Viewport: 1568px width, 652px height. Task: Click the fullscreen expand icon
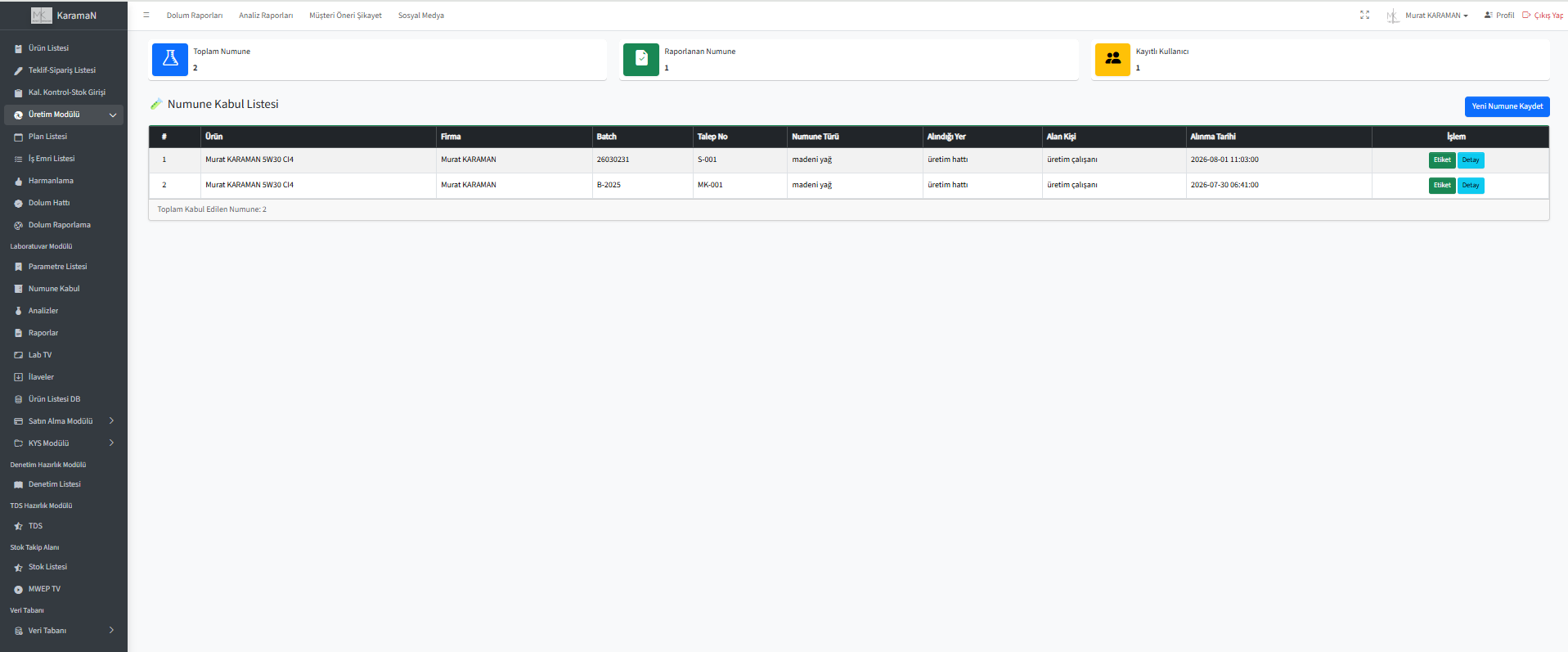1364,15
